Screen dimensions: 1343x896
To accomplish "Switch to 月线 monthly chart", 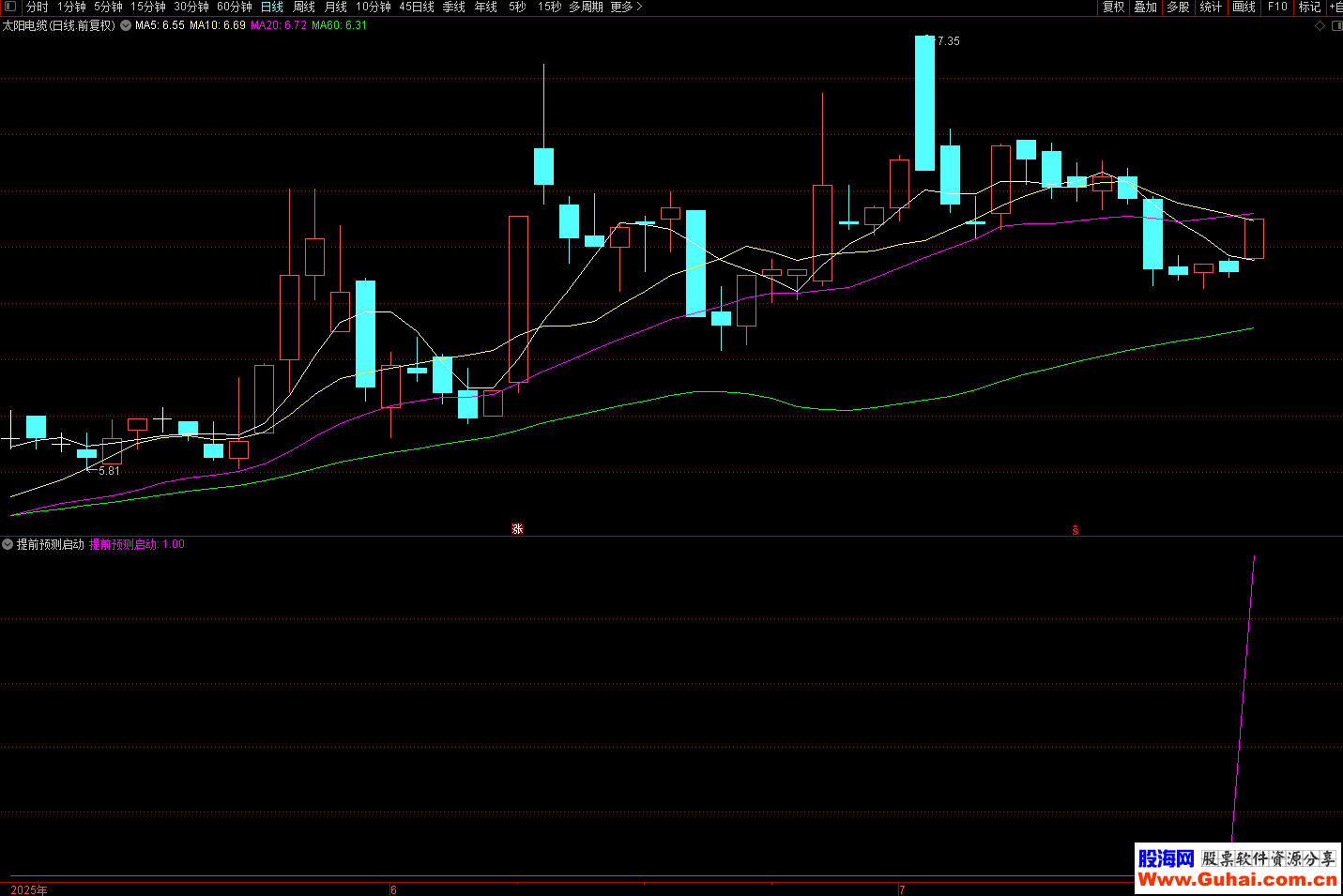I will [336, 7].
